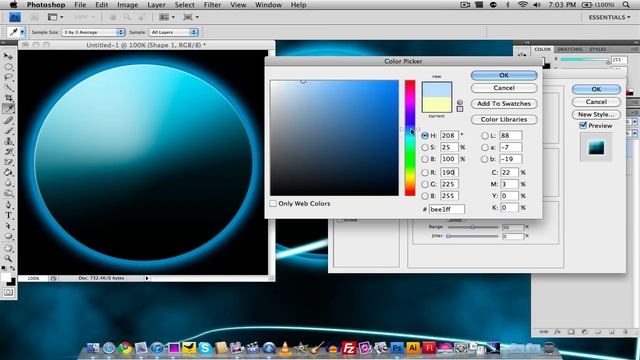Viewport: 640px width, 360px height.
Task: Click OK in the Layer Style dialog
Action: tap(596, 89)
